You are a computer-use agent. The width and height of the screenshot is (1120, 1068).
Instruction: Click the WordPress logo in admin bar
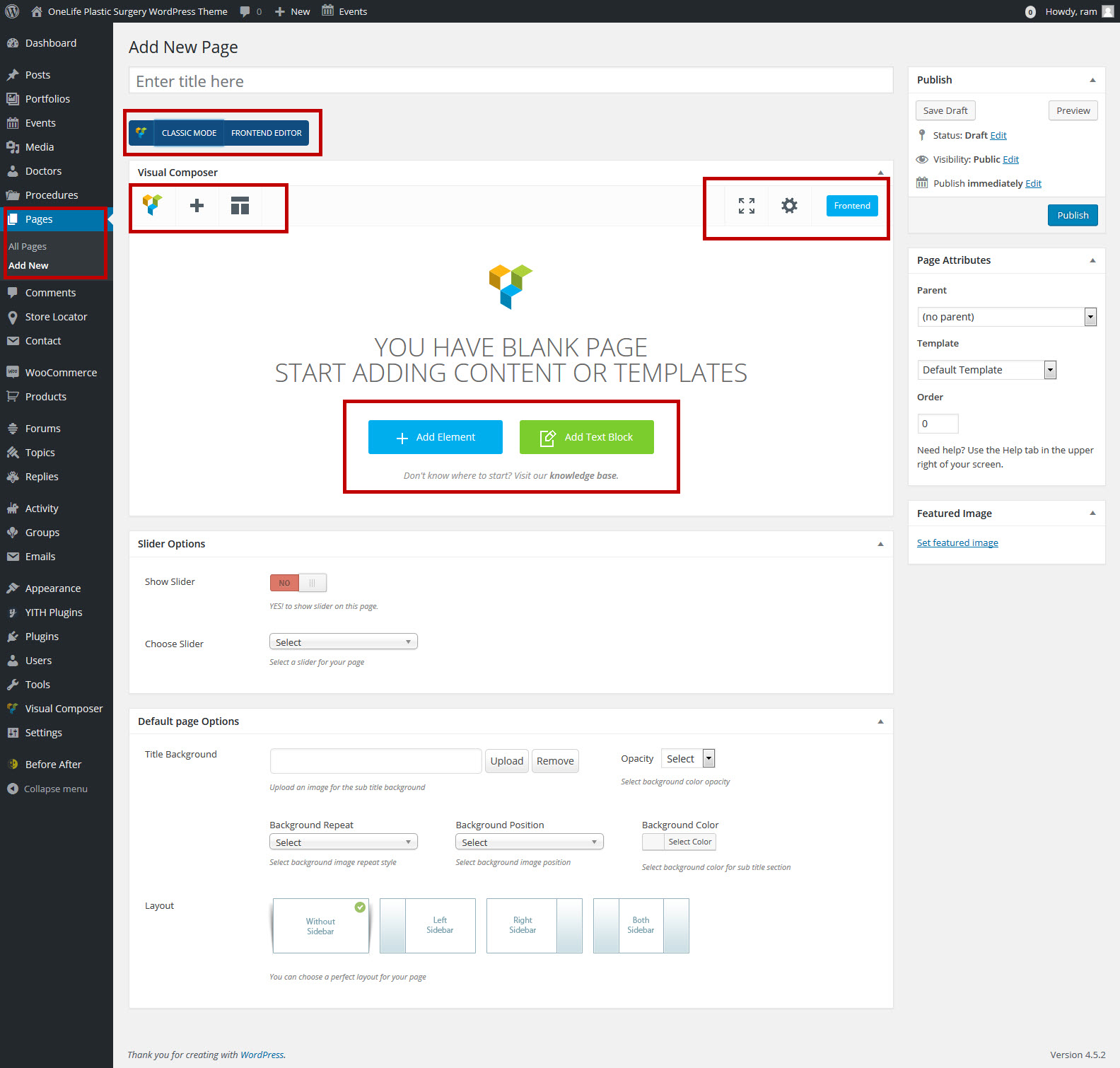point(12,11)
